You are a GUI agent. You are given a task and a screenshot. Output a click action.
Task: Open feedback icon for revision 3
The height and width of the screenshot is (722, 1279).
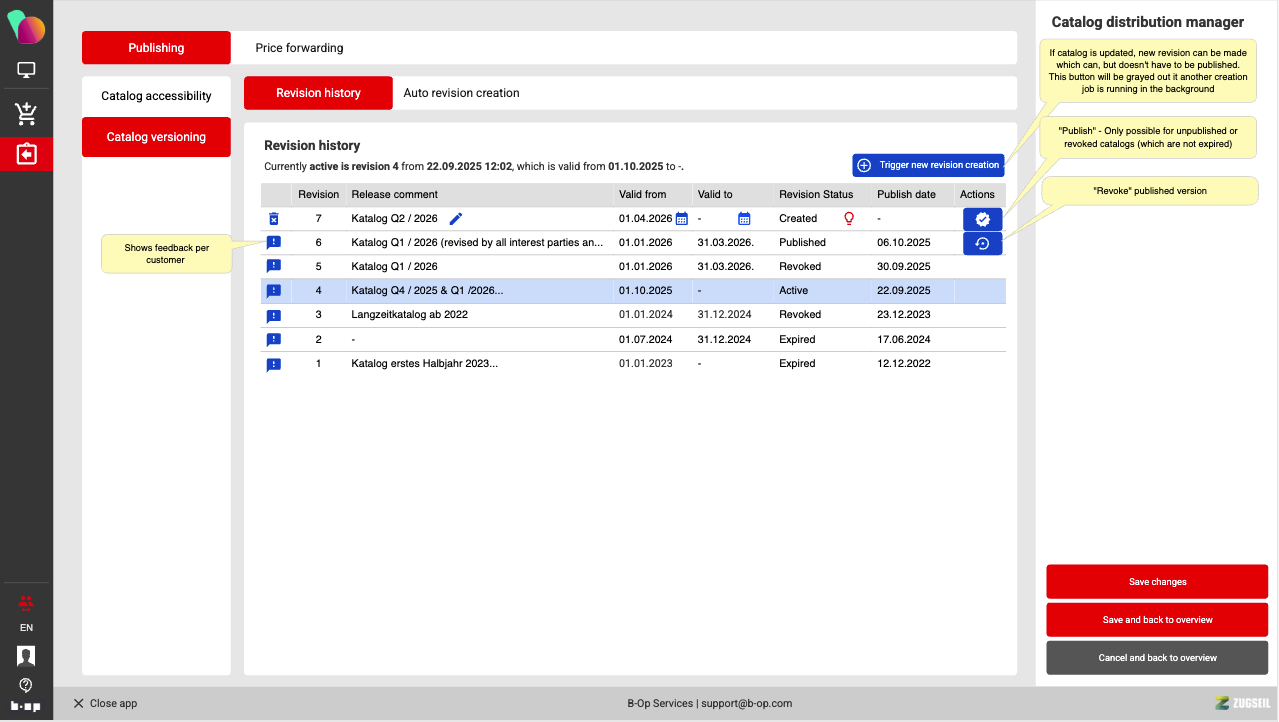[x=274, y=315]
